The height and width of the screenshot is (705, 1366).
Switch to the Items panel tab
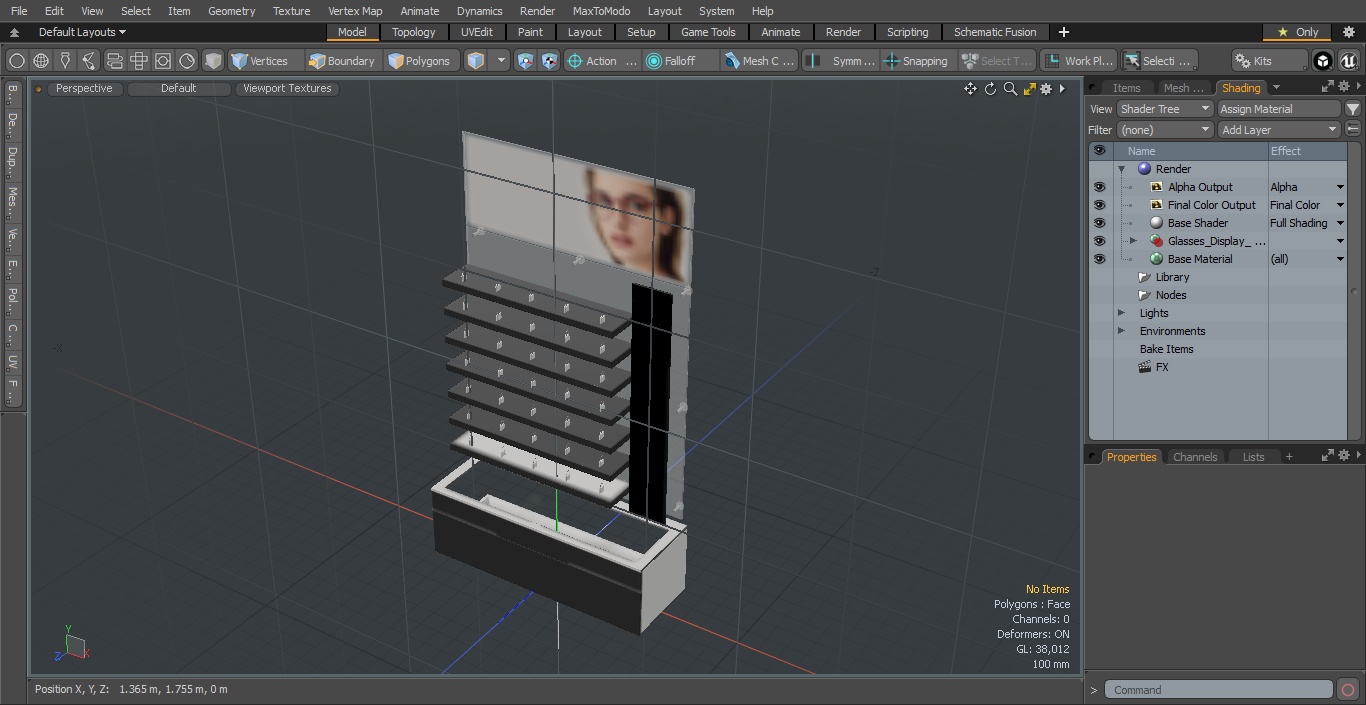[1126, 88]
